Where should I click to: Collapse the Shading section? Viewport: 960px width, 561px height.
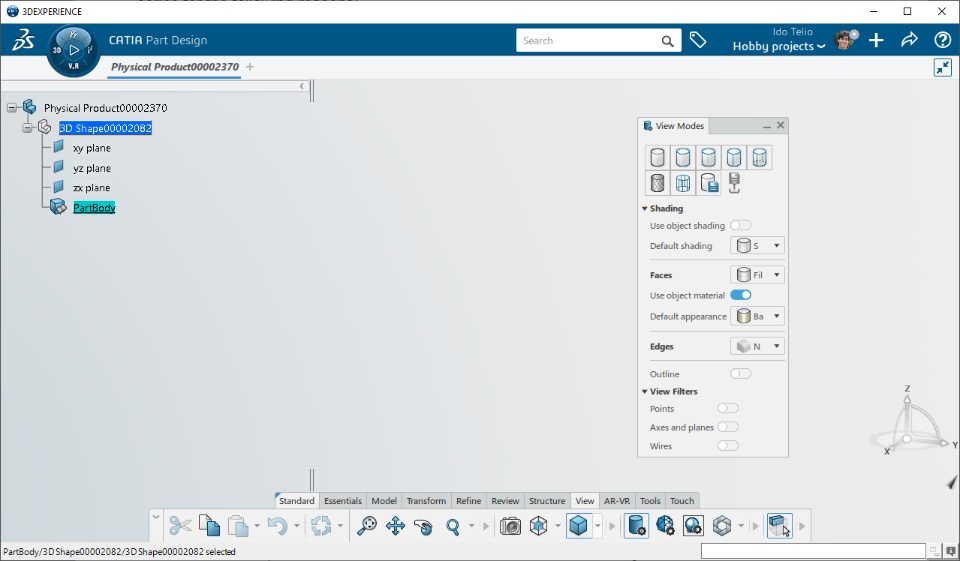coord(645,209)
